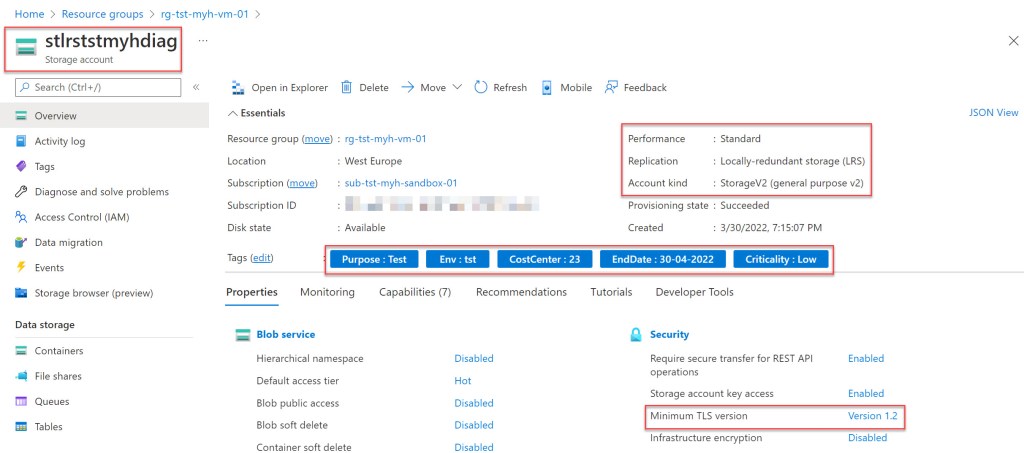Click the Feedback icon in toolbar
The width and height of the screenshot is (1024, 453).
coord(611,88)
